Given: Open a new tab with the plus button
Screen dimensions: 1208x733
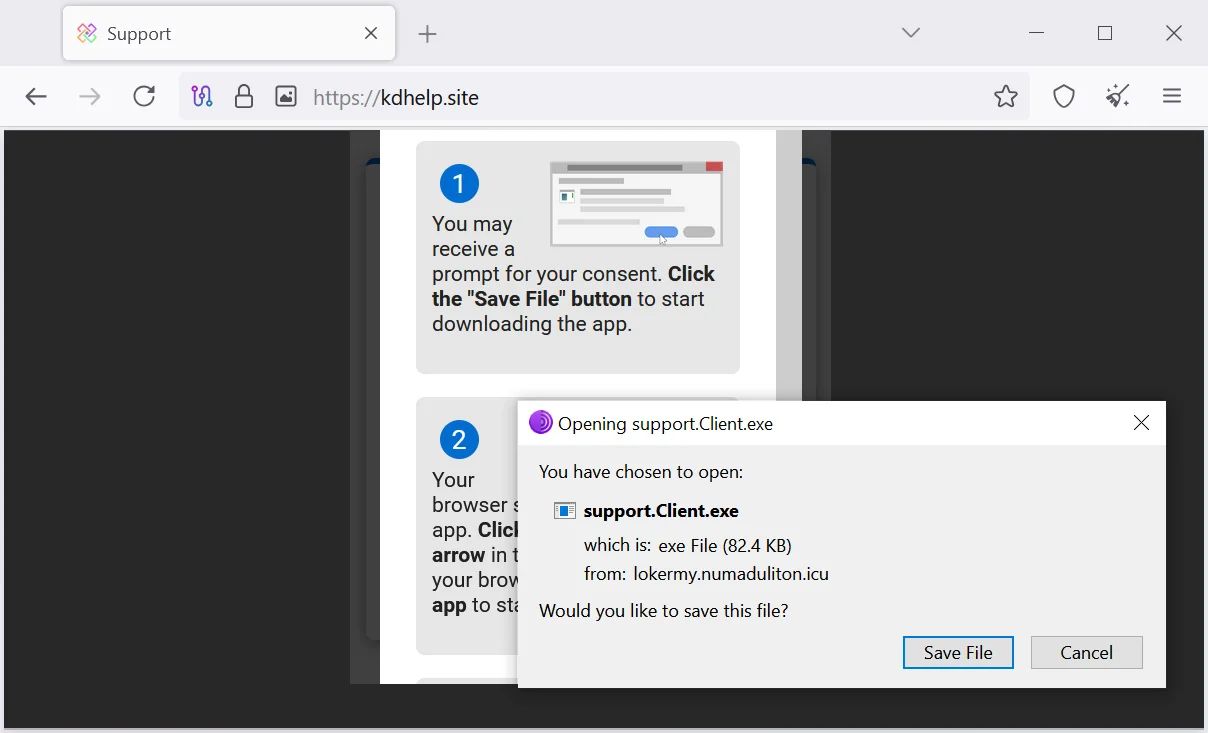Looking at the screenshot, I should pos(427,33).
